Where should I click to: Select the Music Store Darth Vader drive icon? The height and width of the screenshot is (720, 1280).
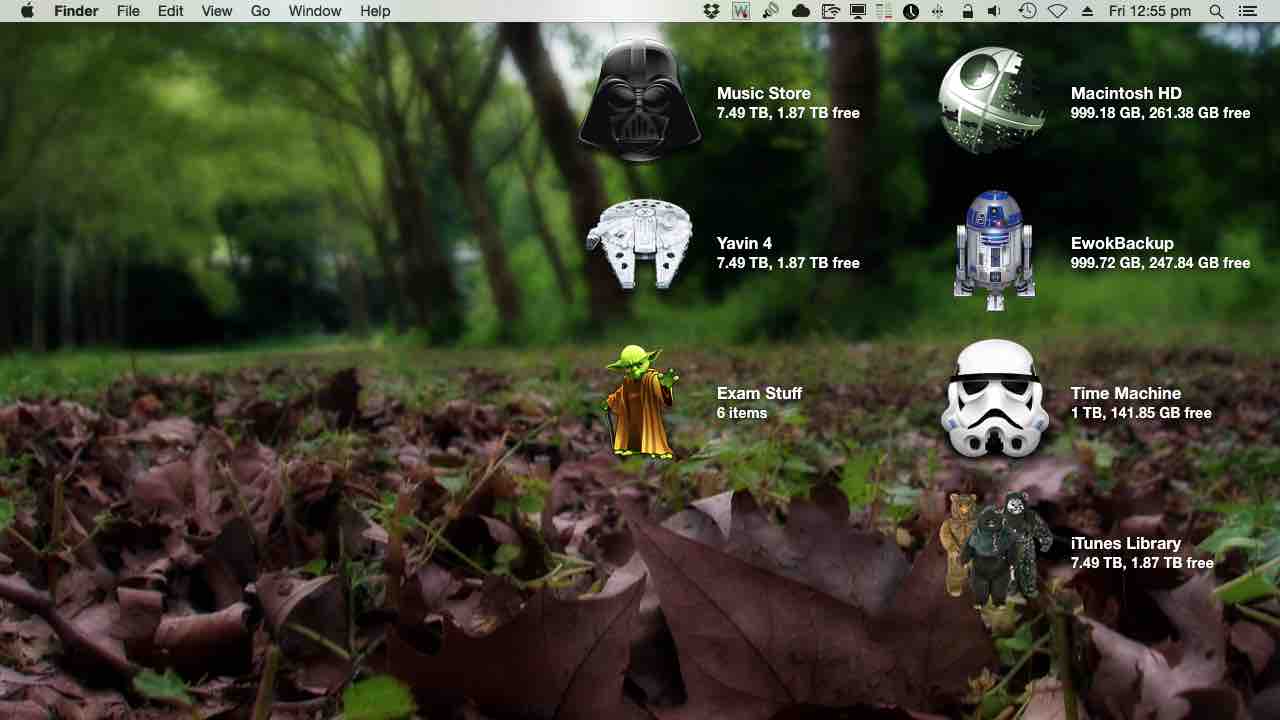(x=640, y=100)
